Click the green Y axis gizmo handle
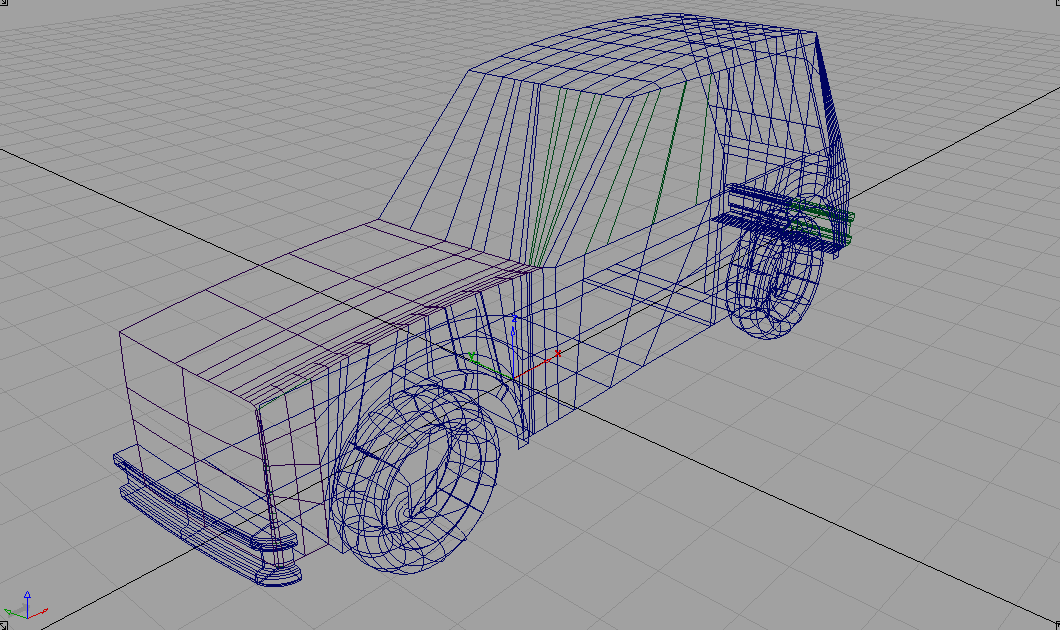 click(x=471, y=356)
